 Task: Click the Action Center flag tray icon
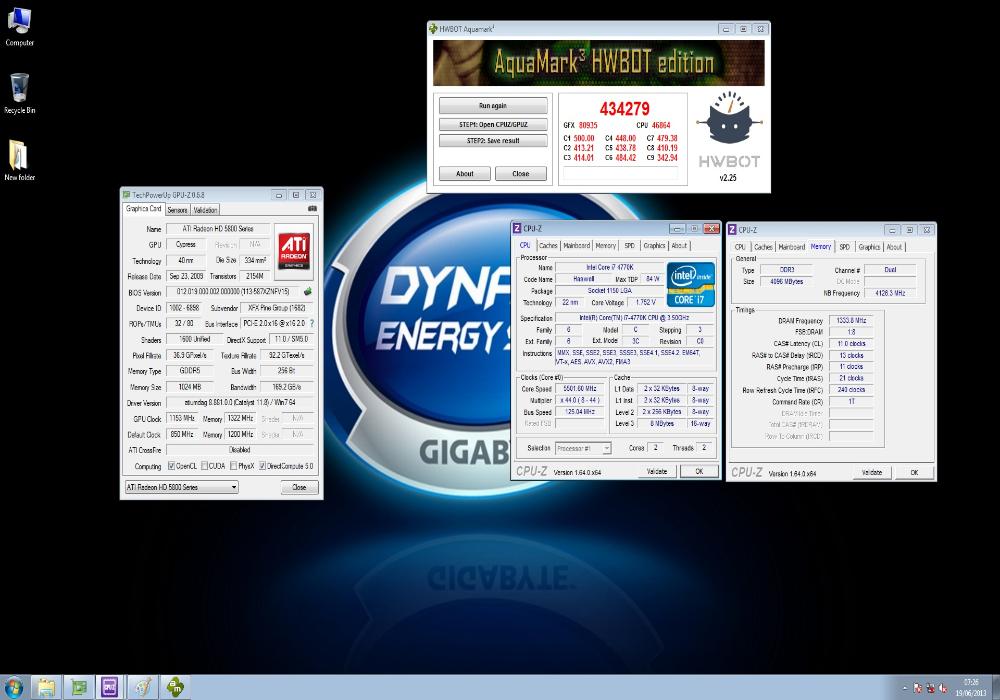point(917,688)
